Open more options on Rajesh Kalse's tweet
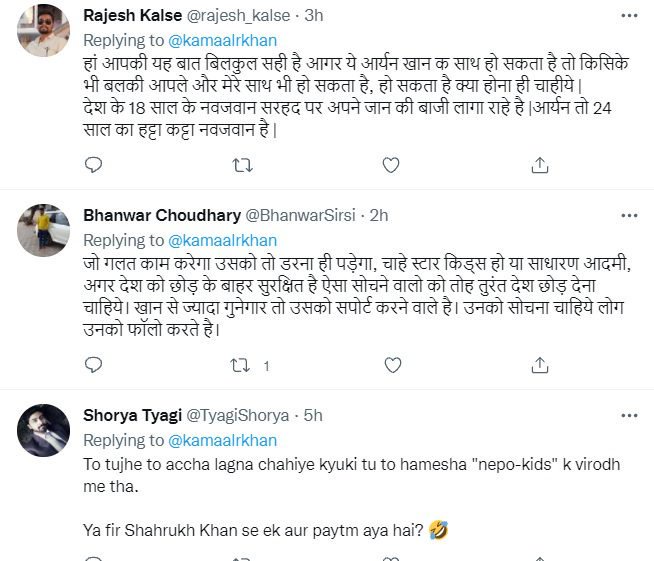Image resolution: width=654 pixels, height=561 pixels. [x=629, y=16]
